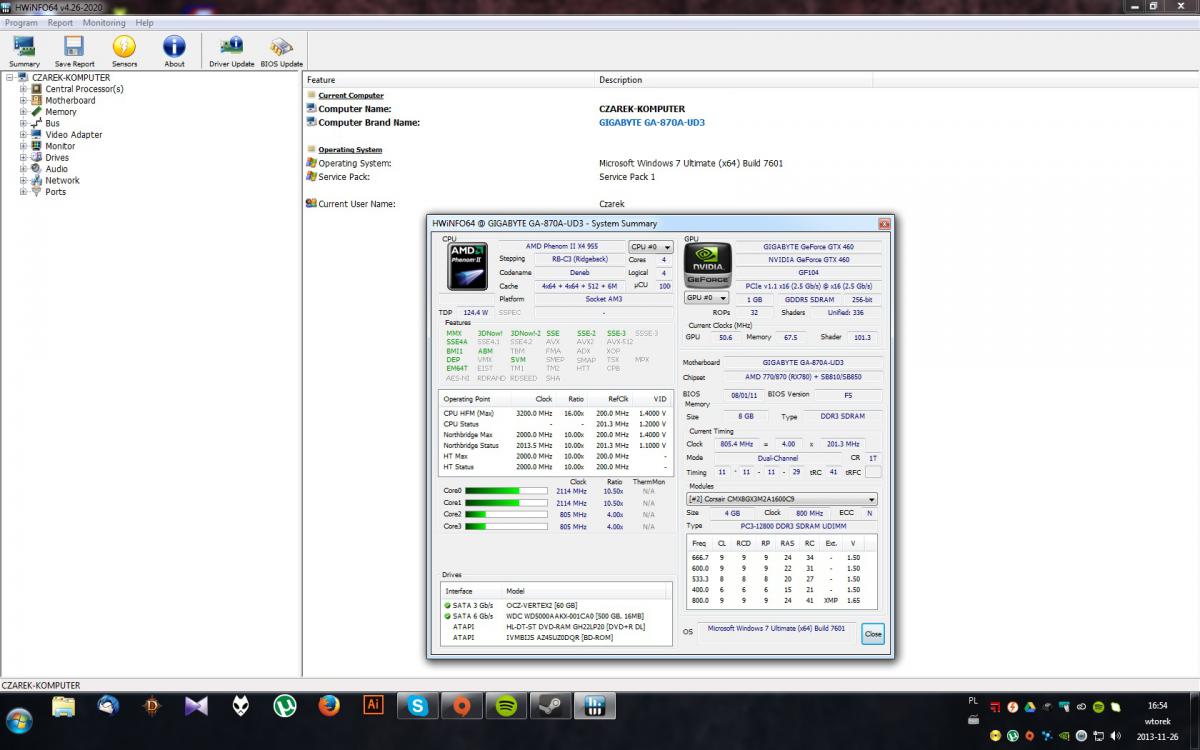Image resolution: width=1200 pixels, height=750 pixels.
Task: Open Visual Studio from taskbar
Action: click(x=196, y=706)
